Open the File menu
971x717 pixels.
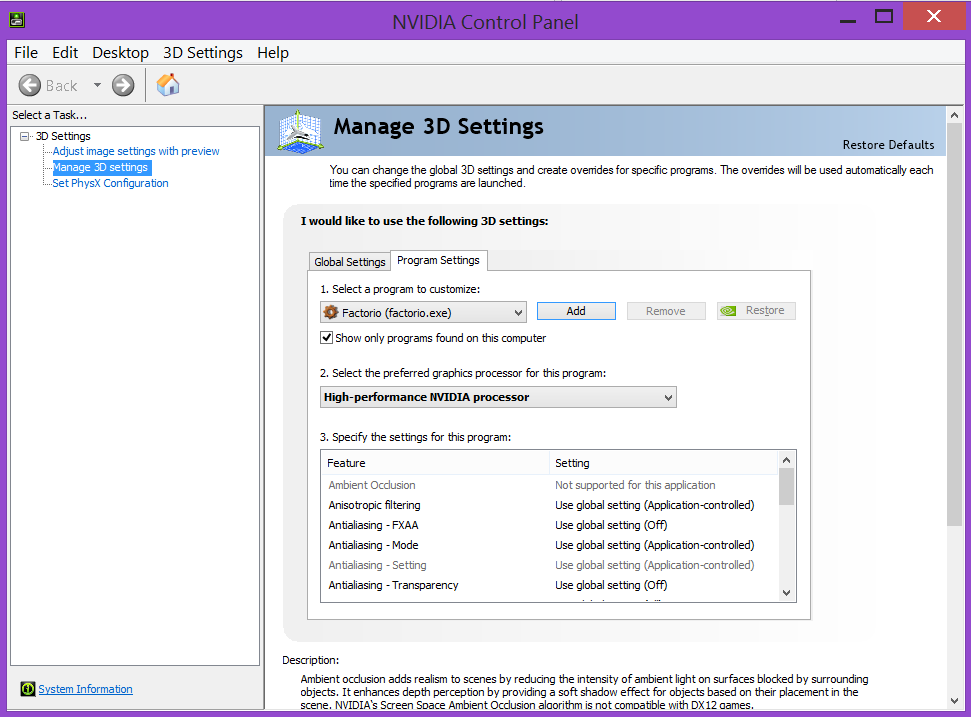point(26,53)
